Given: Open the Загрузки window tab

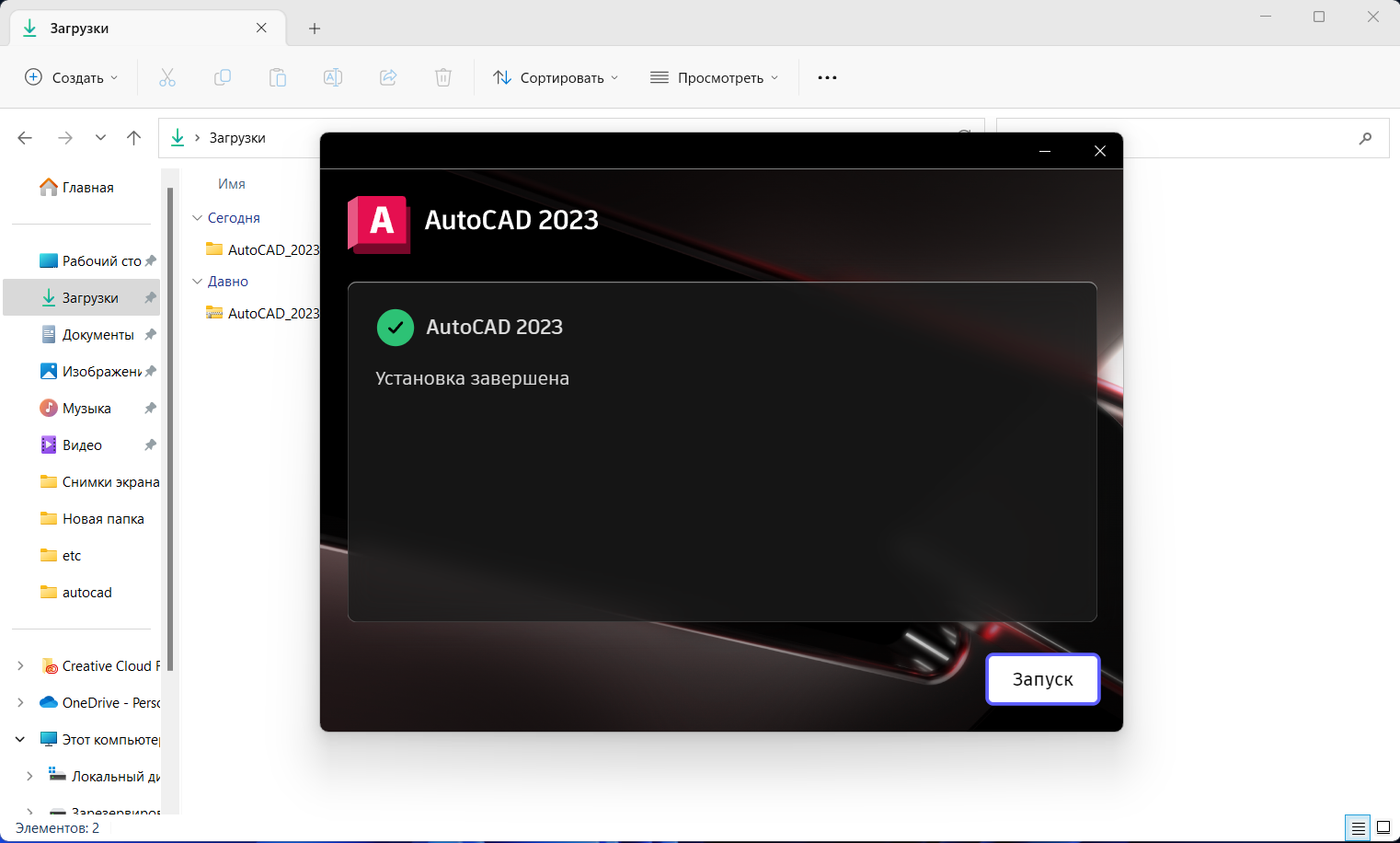Looking at the screenshot, I should (x=138, y=29).
